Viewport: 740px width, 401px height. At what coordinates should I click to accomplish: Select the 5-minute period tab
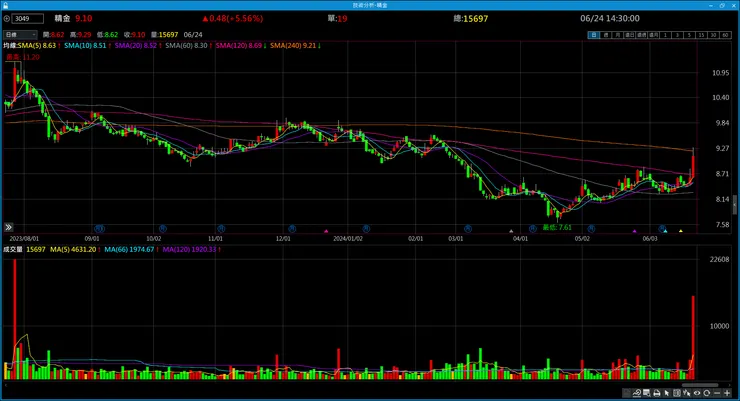tap(690, 35)
